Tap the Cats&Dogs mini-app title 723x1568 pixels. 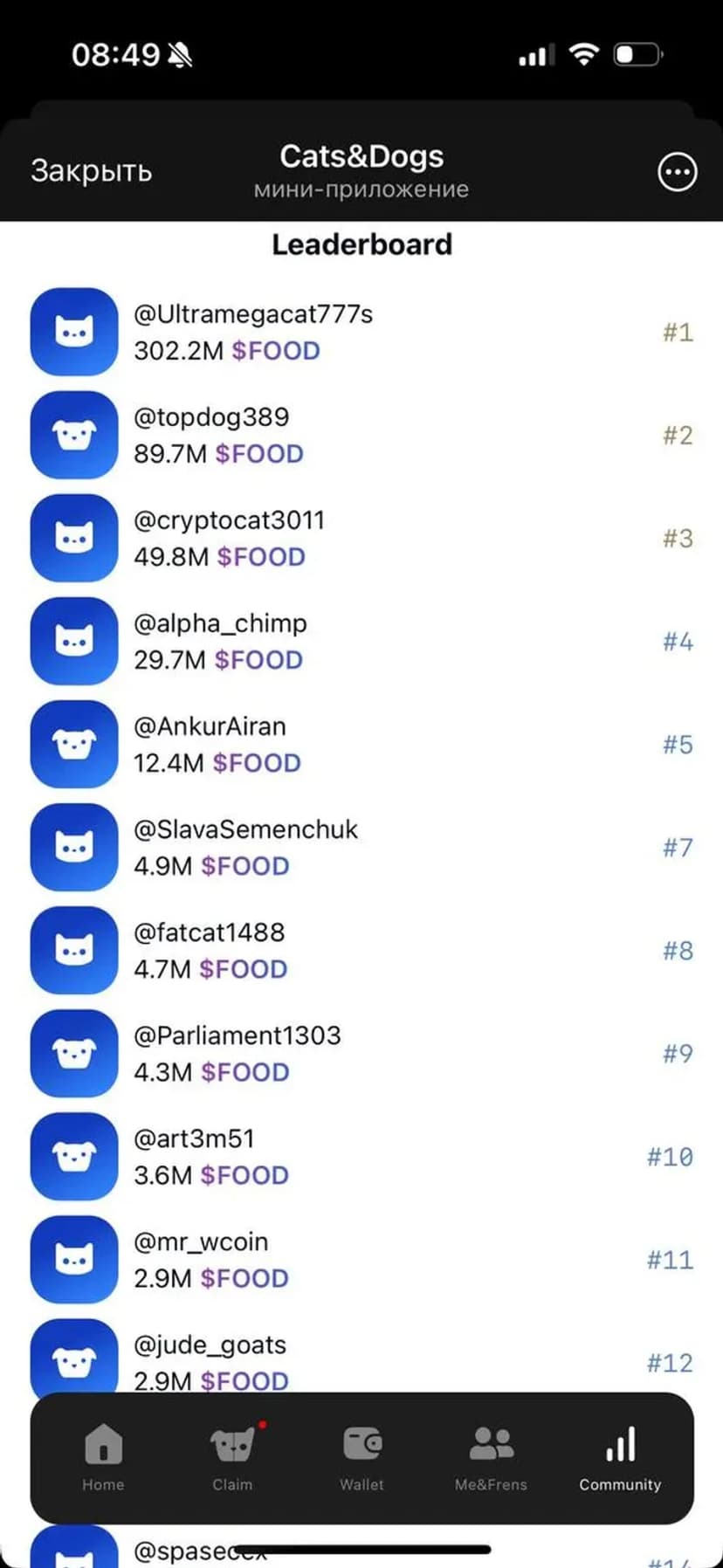coord(361,157)
